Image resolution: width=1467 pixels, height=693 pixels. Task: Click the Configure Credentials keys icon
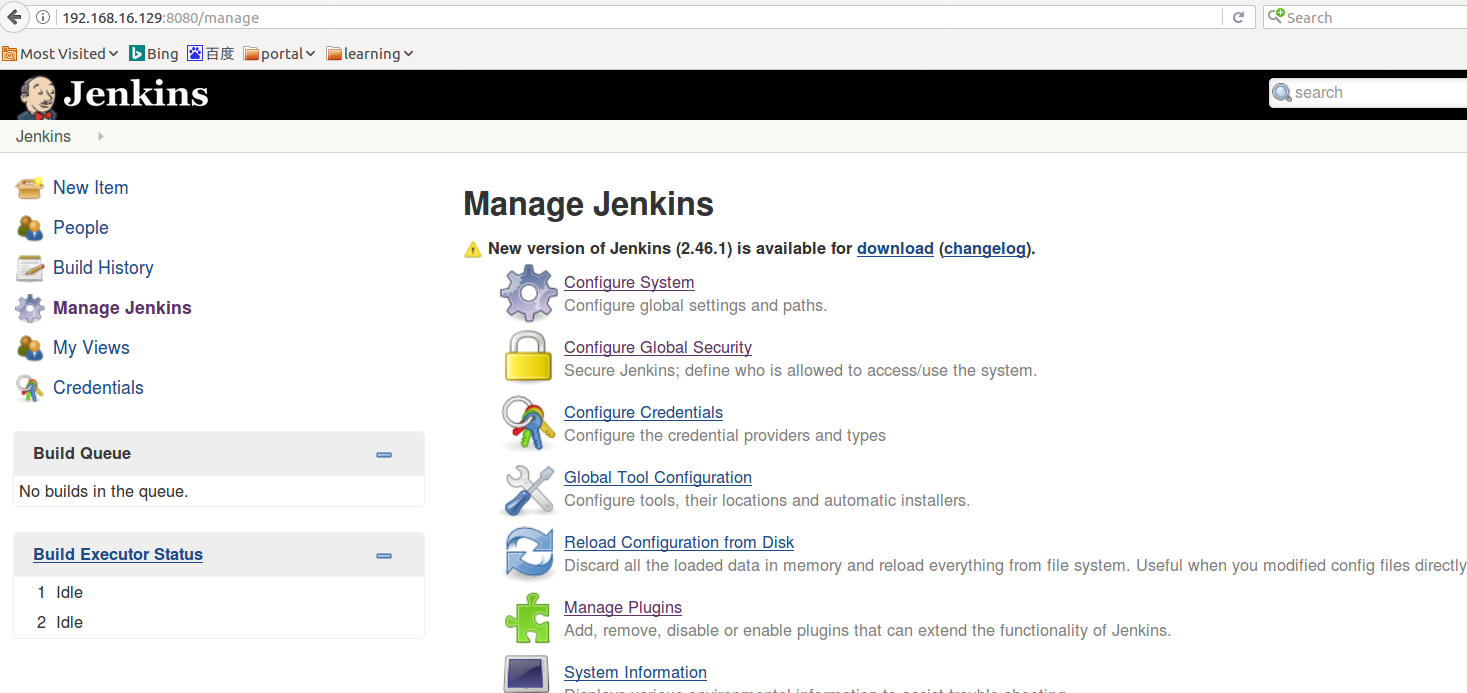pyautogui.click(x=528, y=423)
